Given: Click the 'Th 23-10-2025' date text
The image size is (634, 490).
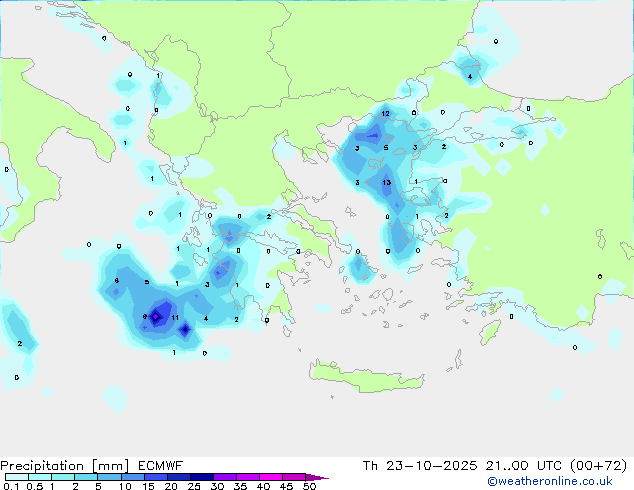Looking at the screenshot, I should click(x=420, y=466).
